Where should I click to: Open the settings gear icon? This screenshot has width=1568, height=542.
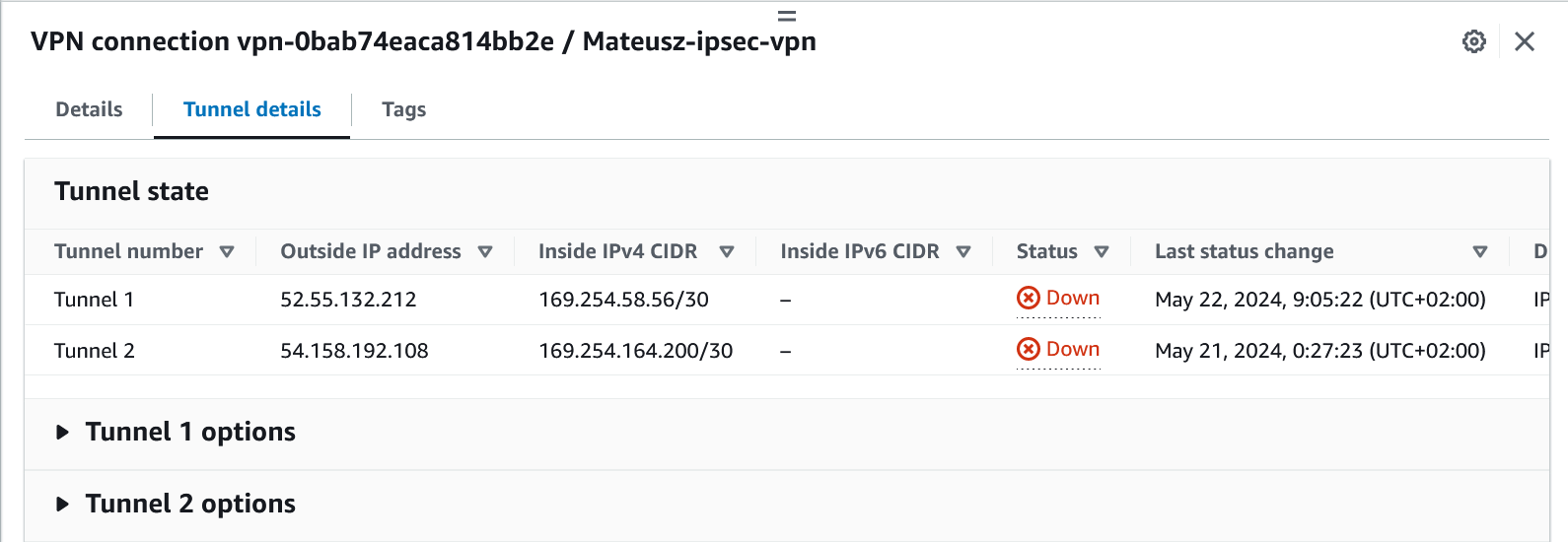tap(1473, 41)
